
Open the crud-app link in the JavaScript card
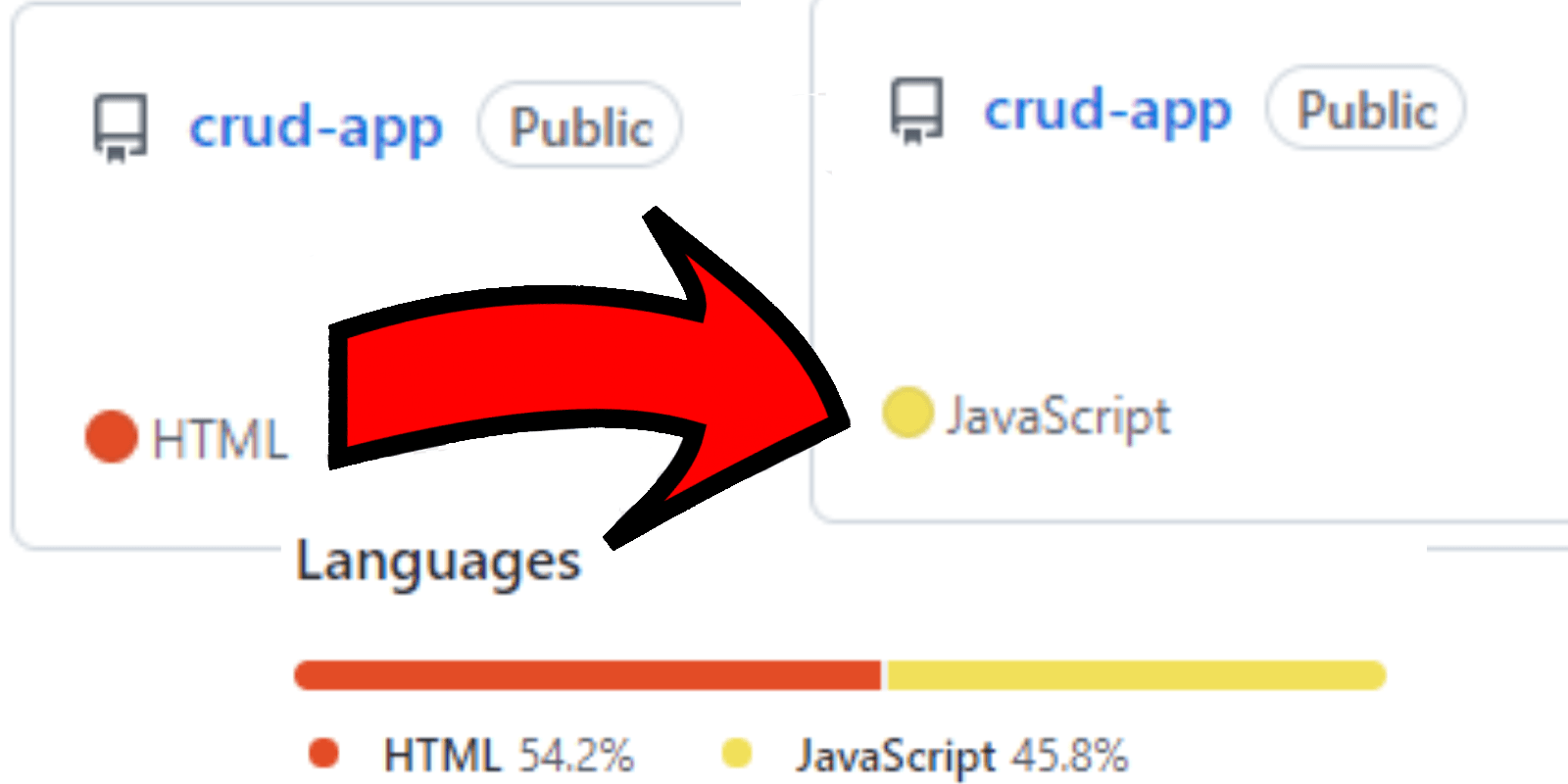tap(1107, 111)
